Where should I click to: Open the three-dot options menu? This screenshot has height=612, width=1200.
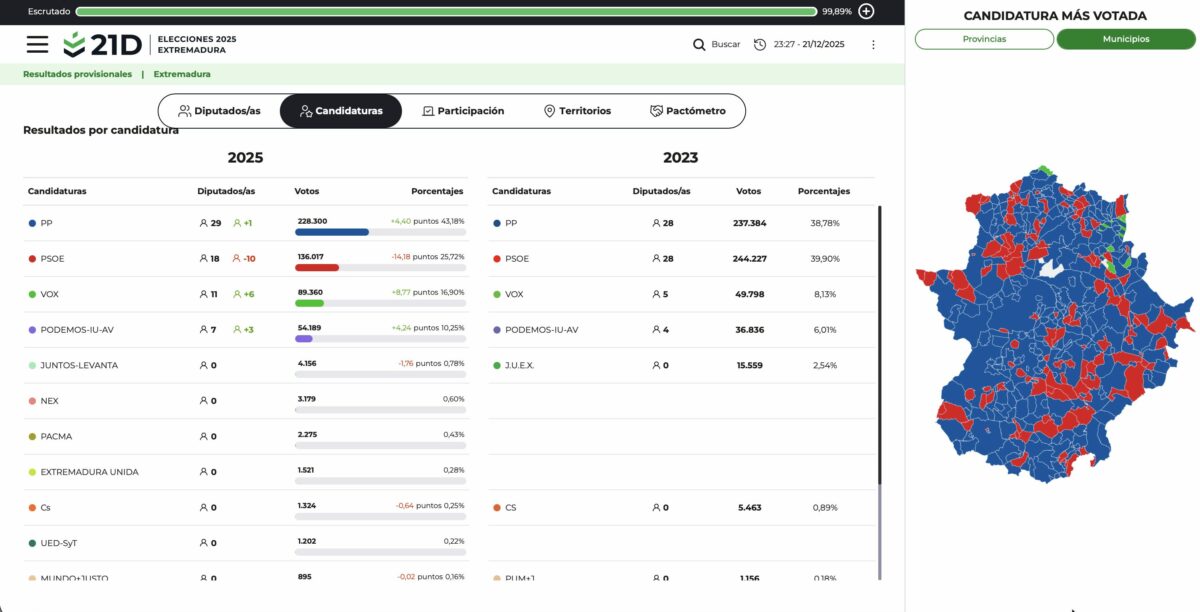click(x=873, y=44)
